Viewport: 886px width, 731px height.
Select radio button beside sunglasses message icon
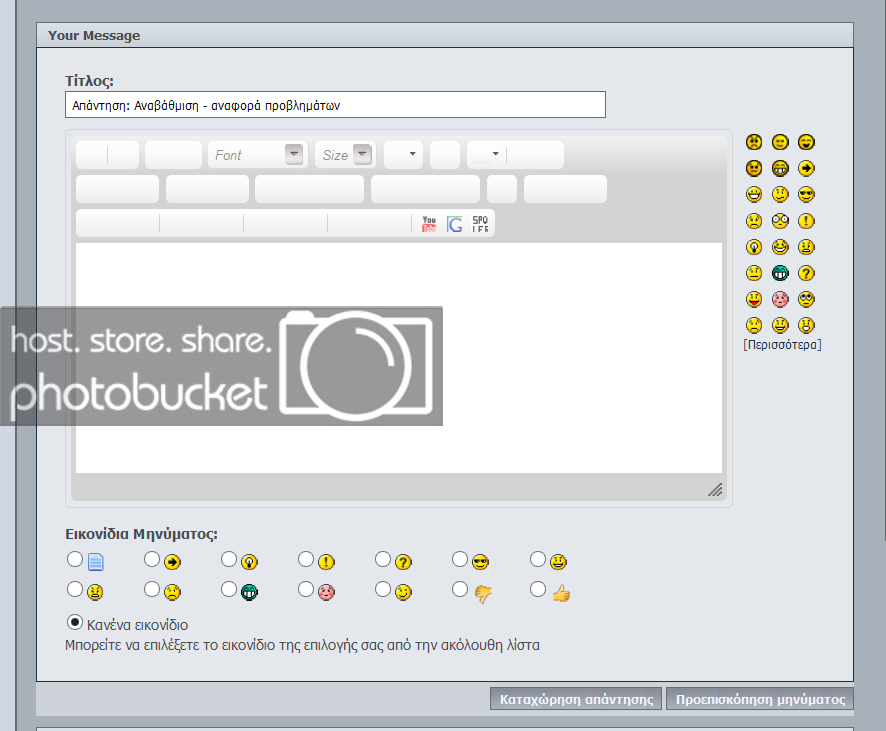459,559
